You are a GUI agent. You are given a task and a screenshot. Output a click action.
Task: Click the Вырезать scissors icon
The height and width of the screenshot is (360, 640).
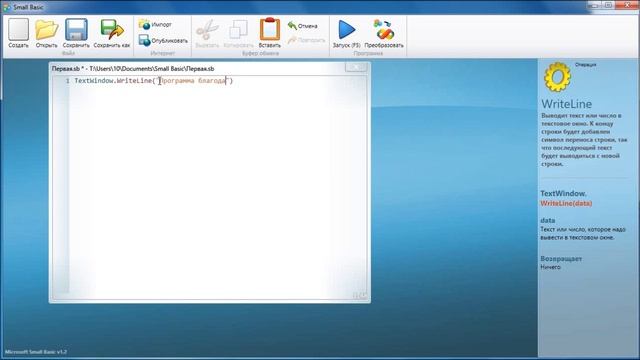coord(207,33)
